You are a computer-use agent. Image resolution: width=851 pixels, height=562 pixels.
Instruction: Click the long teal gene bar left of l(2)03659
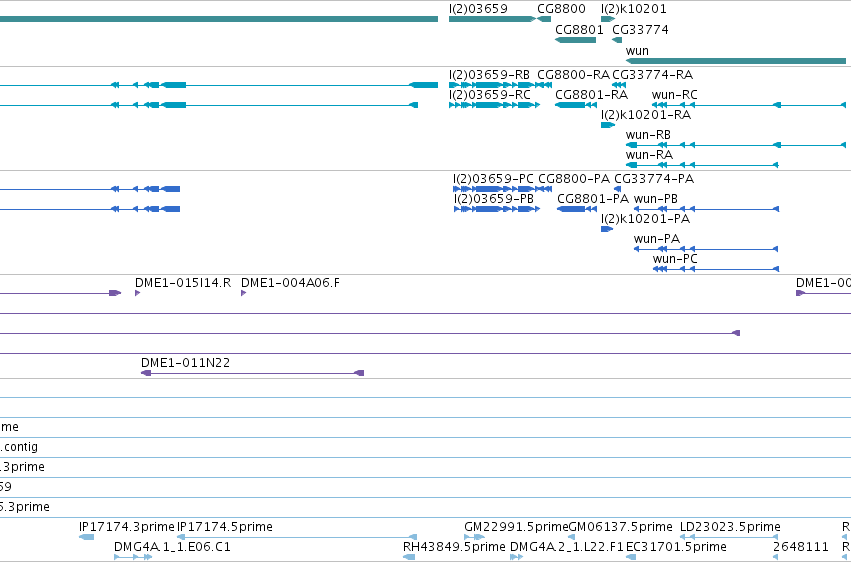click(219, 19)
